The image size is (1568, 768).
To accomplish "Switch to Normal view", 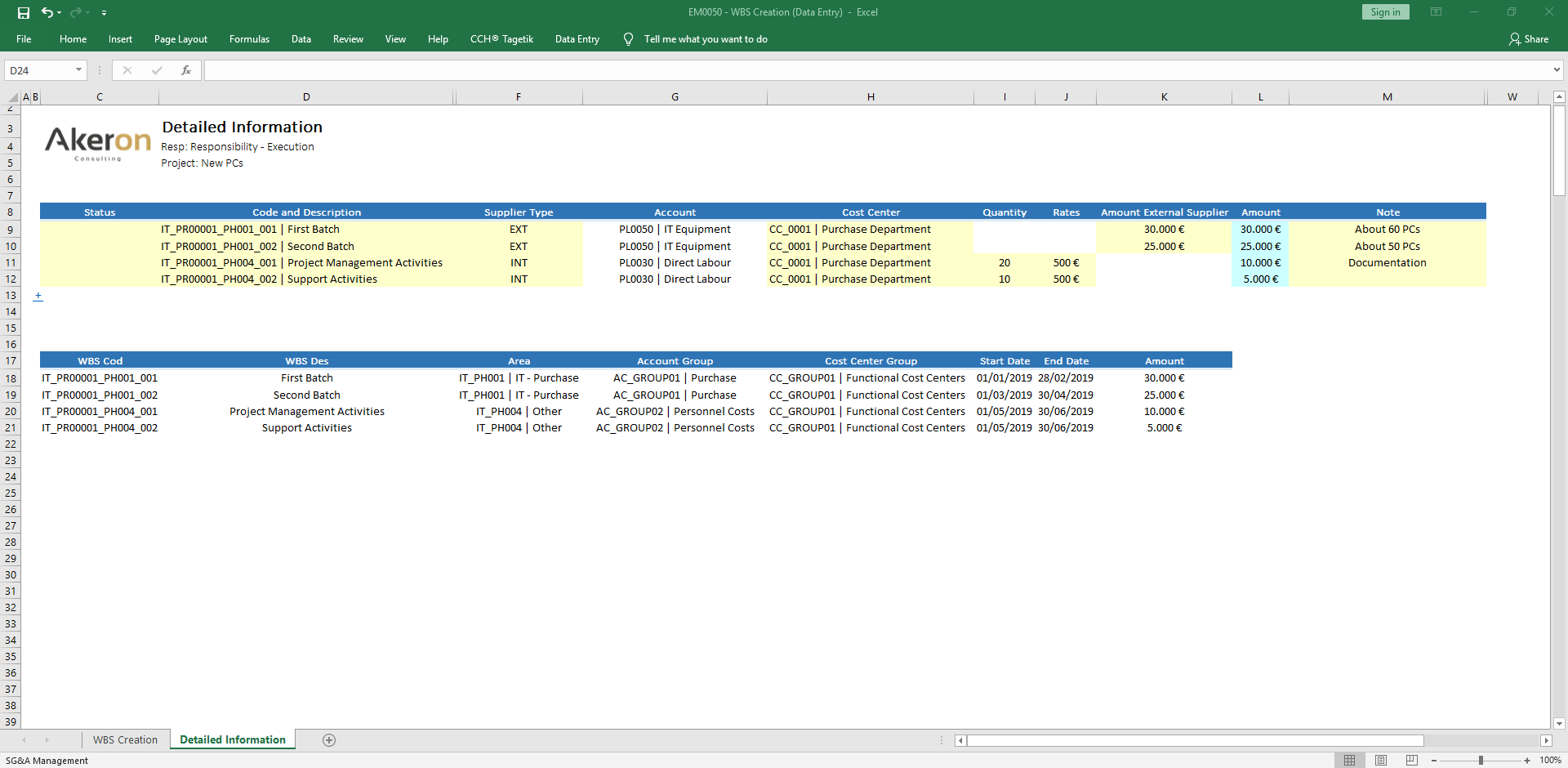I will coord(1349,761).
